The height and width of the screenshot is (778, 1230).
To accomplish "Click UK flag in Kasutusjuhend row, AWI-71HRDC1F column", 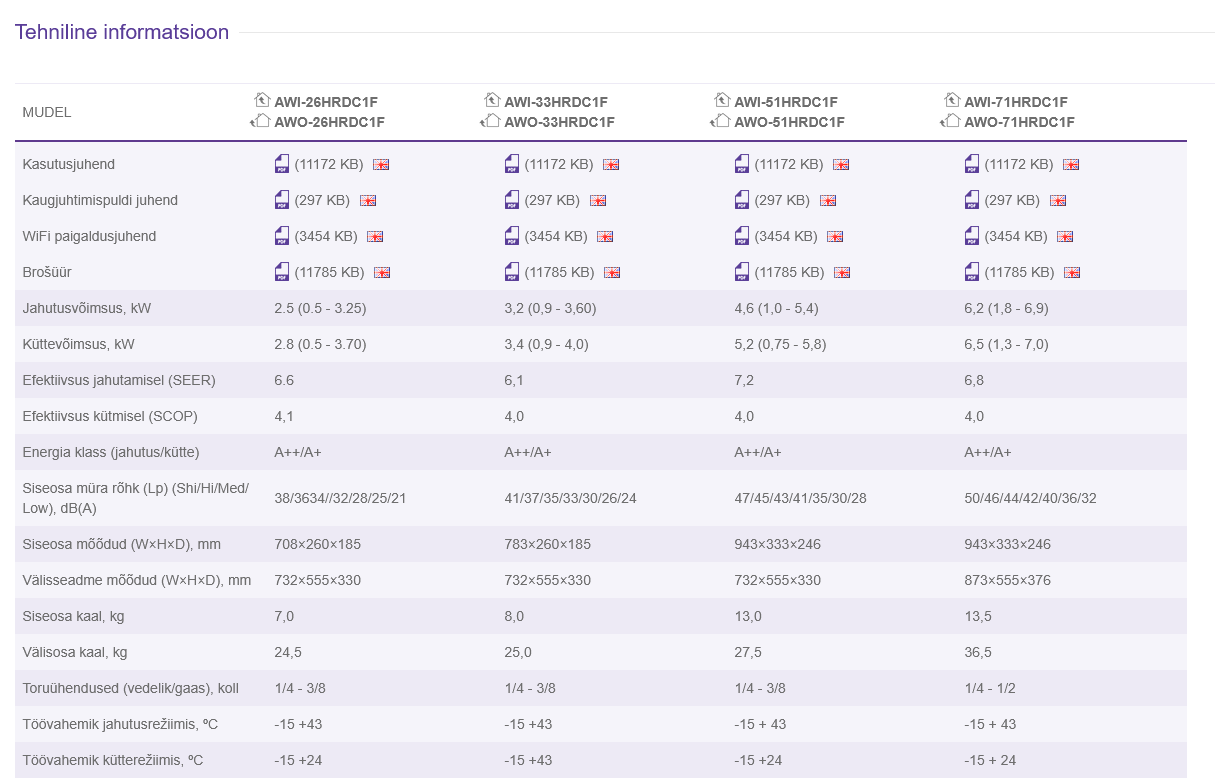I will (1071, 165).
